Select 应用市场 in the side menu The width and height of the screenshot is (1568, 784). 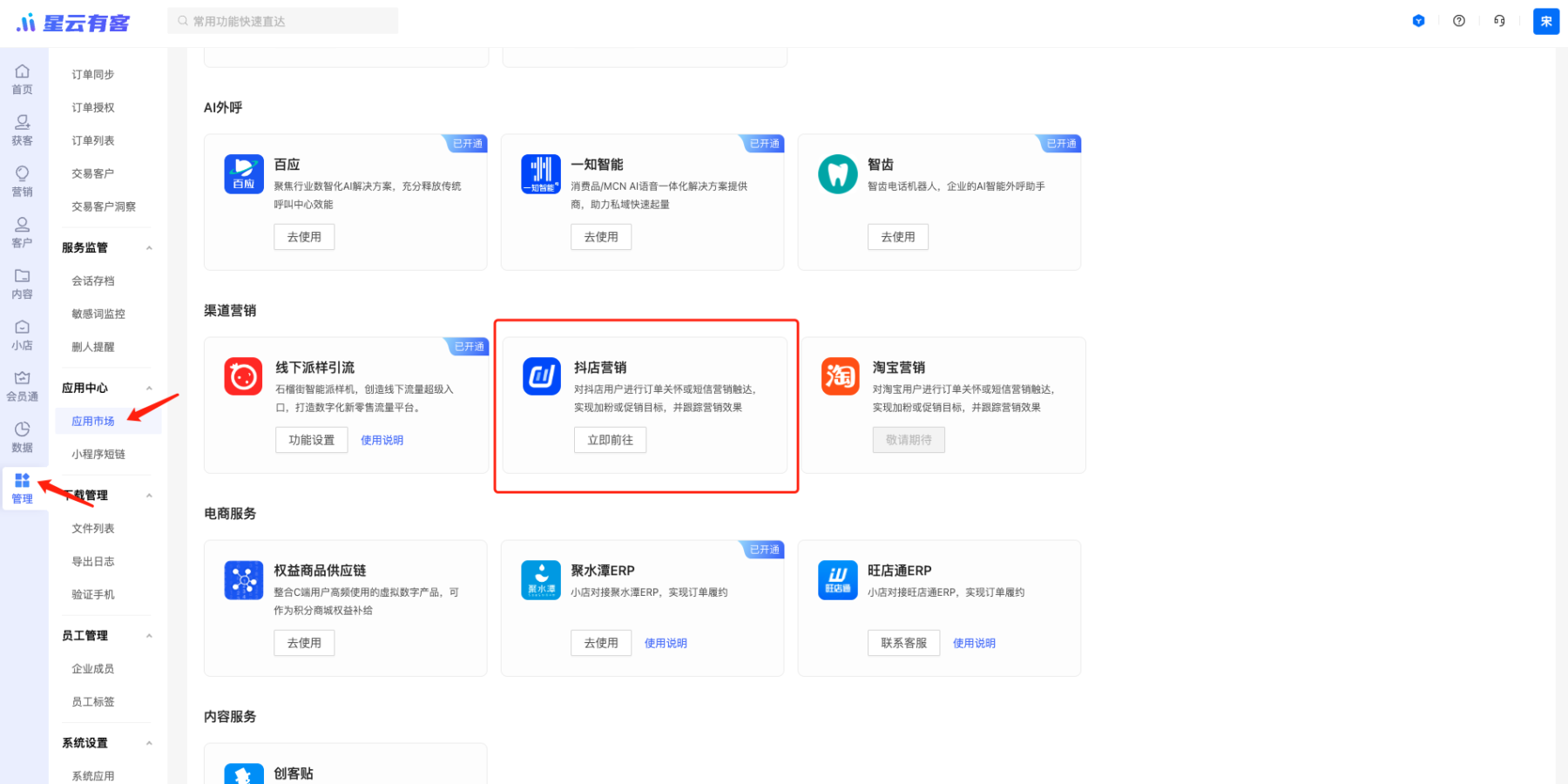(x=93, y=422)
